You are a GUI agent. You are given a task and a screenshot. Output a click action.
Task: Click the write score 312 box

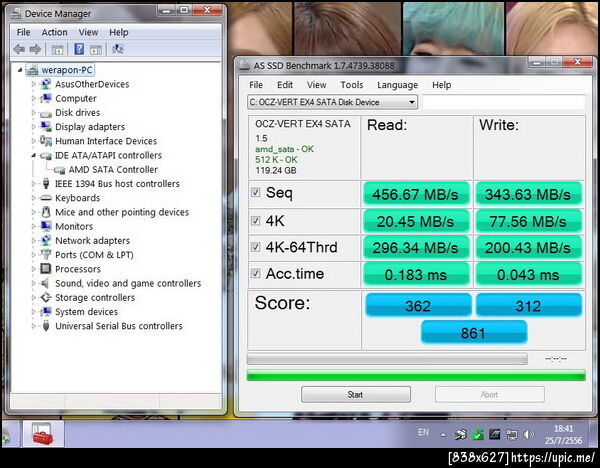pyautogui.click(x=528, y=305)
